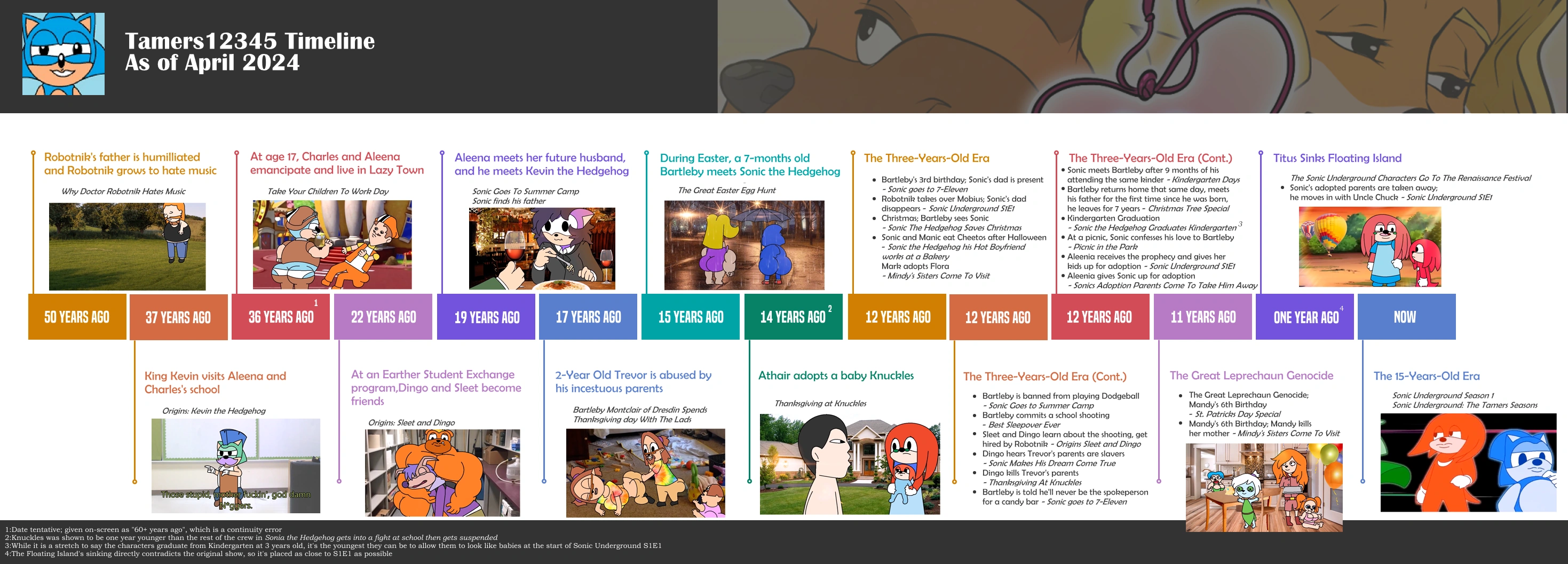This screenshot has width=1568, height=564.
Task: Open the Take Your Children To Work Day image
Action: click(332, 245)
